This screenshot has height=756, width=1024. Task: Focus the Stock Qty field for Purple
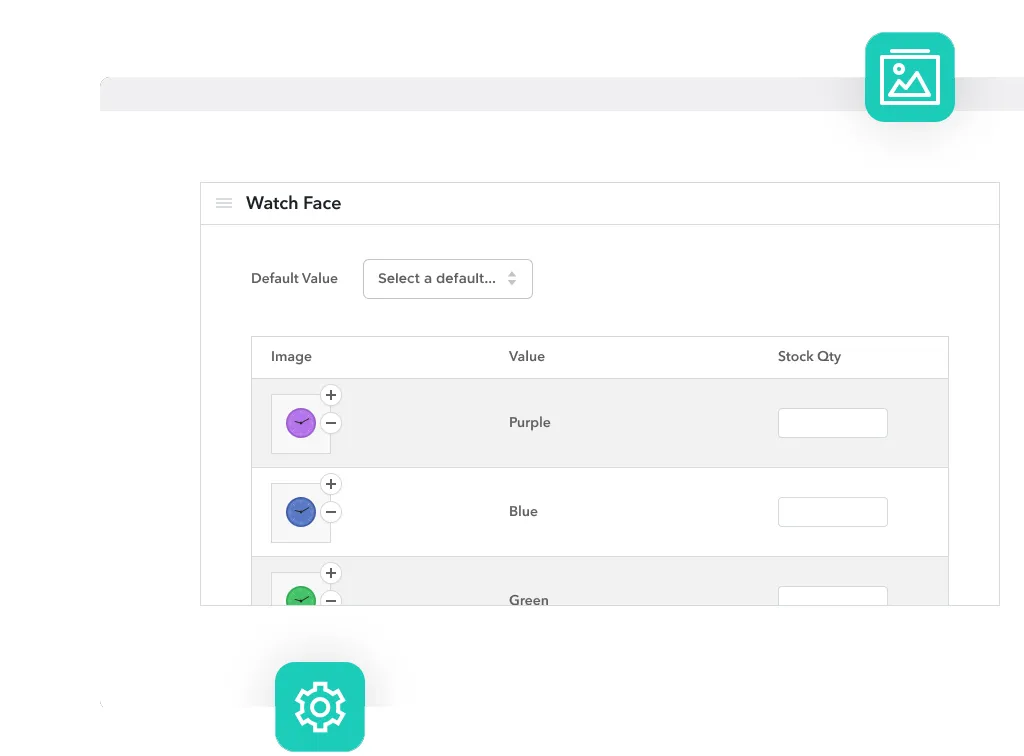[x=833, y=423]
